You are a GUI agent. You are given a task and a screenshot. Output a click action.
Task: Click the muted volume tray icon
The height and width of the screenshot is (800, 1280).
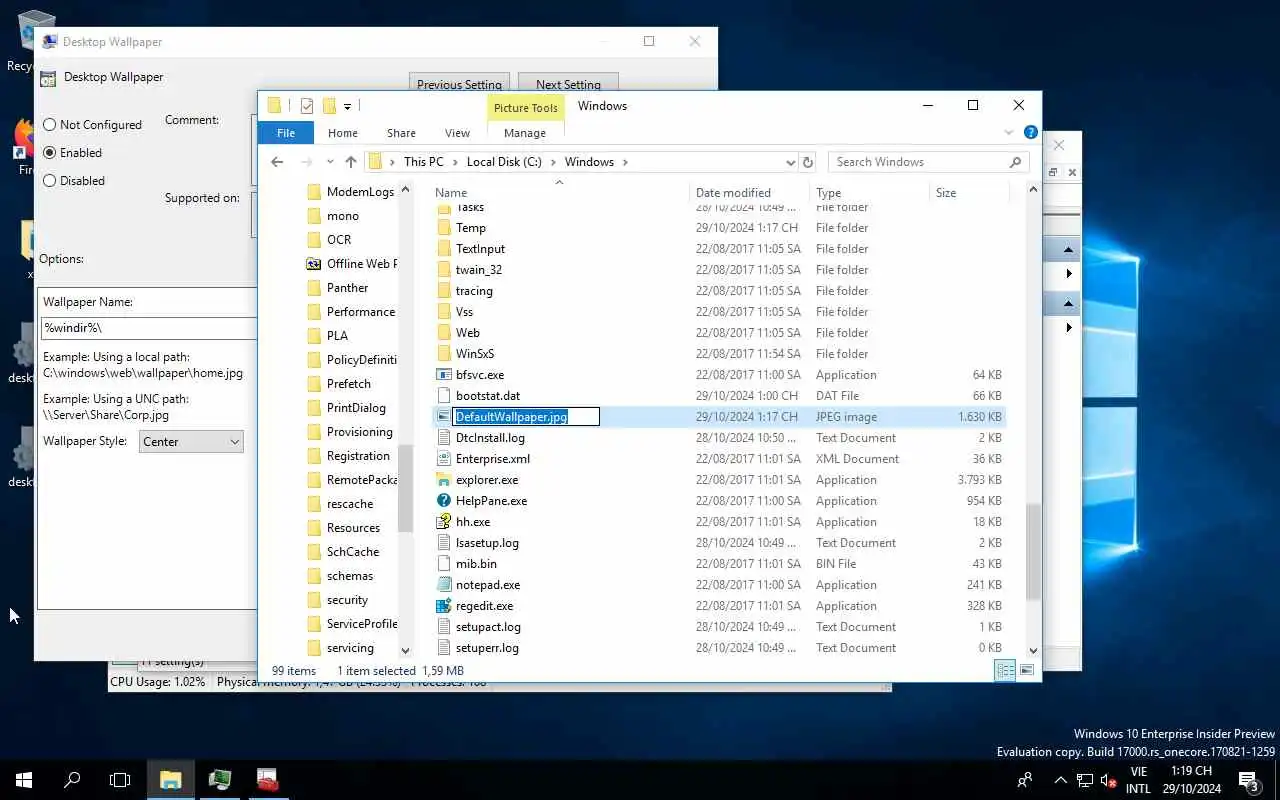[x=1108, y=780]
